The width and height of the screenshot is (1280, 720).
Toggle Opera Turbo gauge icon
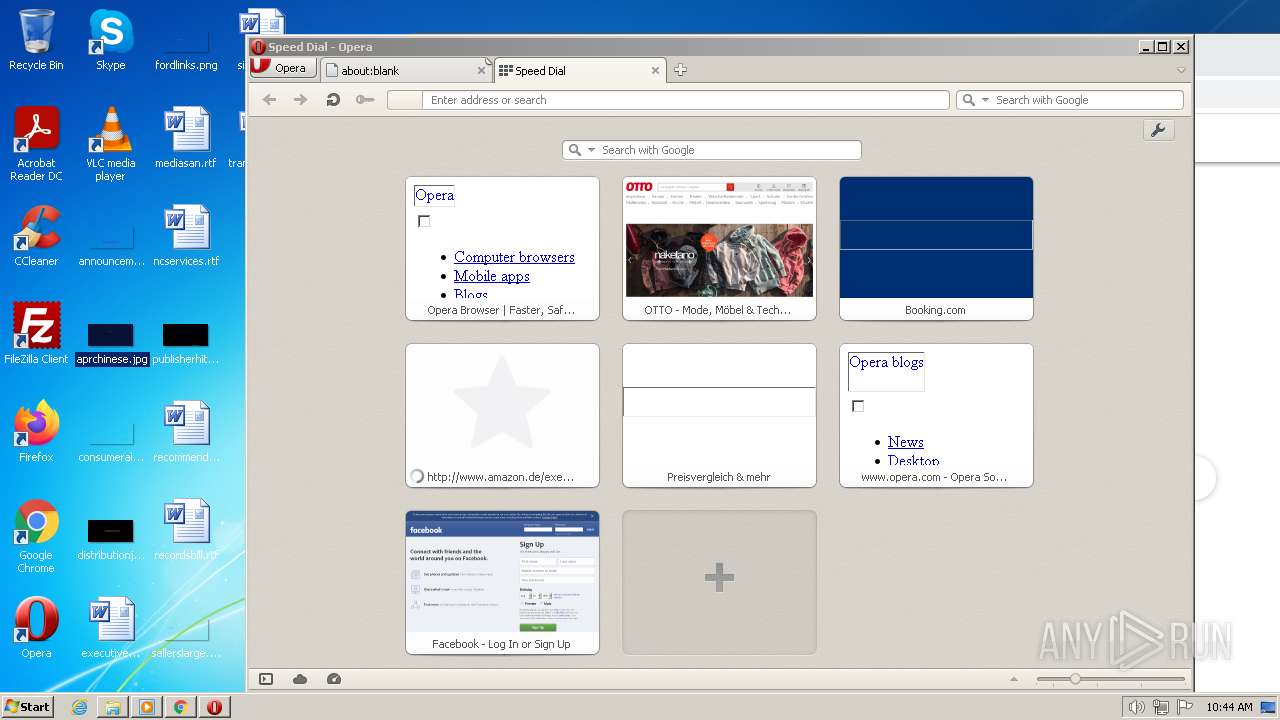(334, 679)
